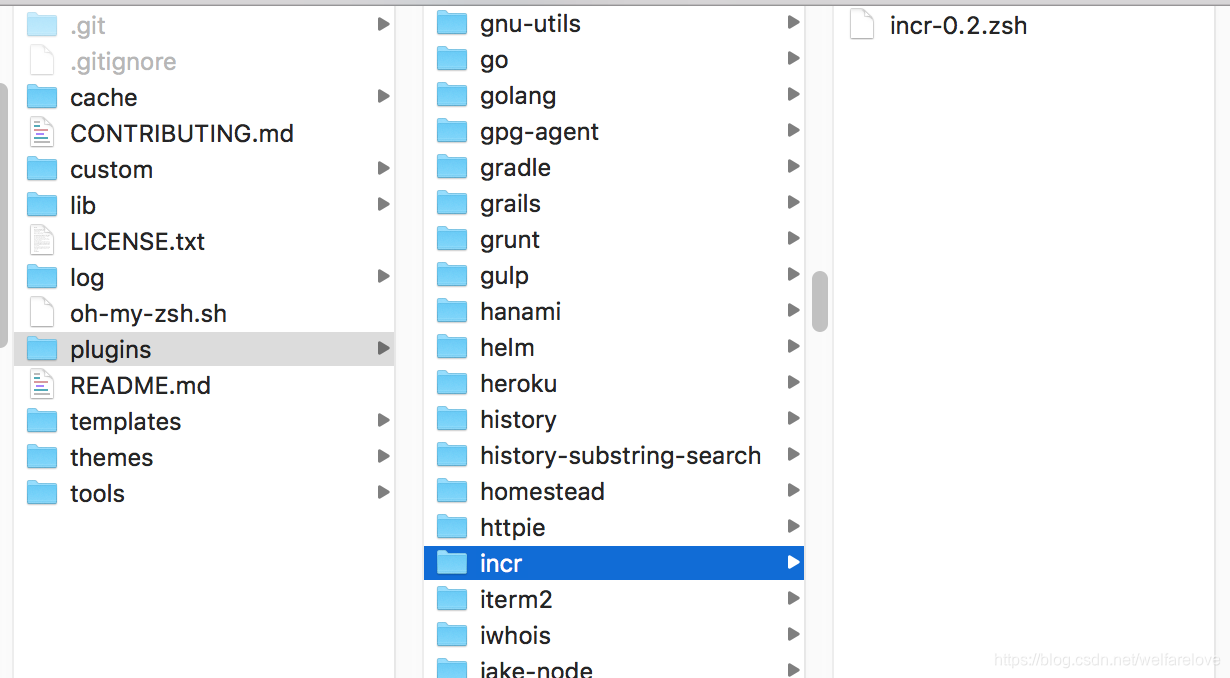Click the heroku folder icon

point(453,383)
